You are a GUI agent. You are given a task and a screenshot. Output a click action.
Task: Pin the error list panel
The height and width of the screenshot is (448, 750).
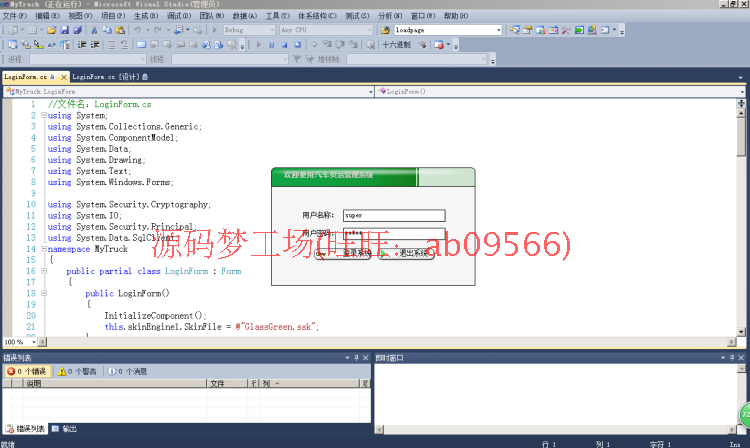[x=355, y=357]
